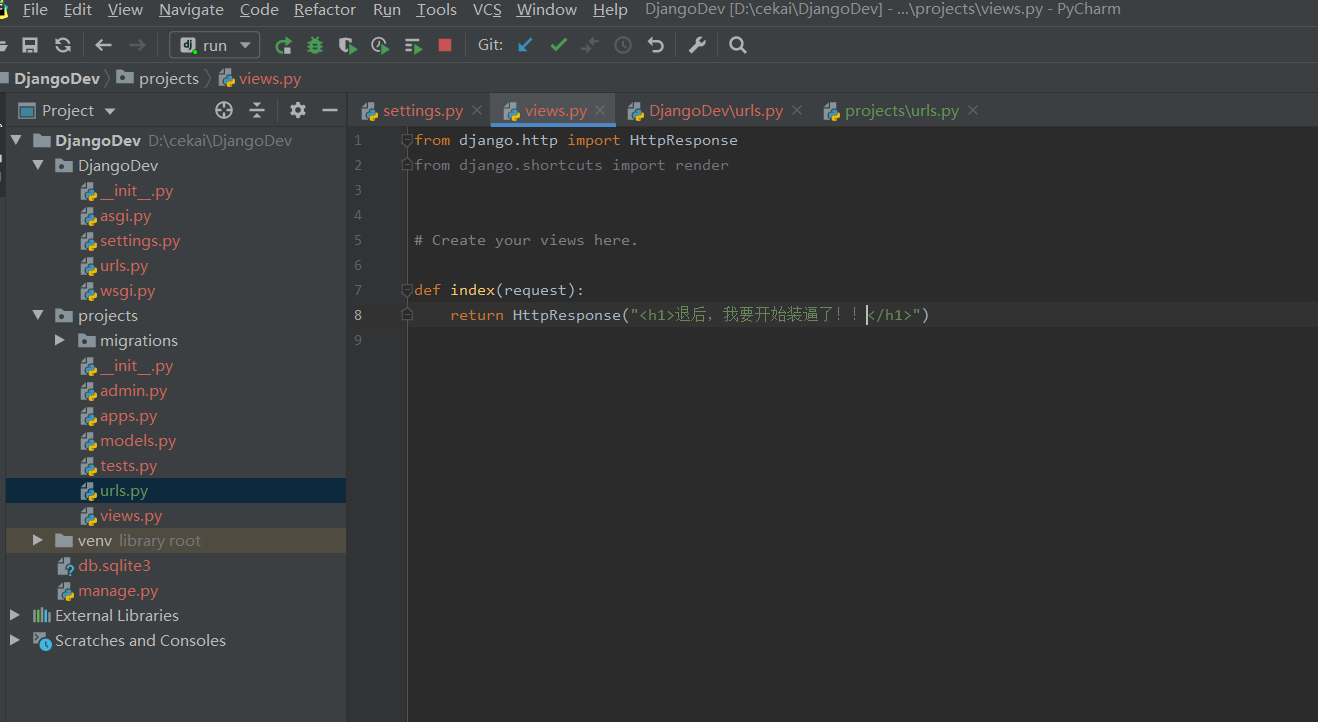Expand the External Libraries node
1318x722 pixels.
click(x=15, y=615)
